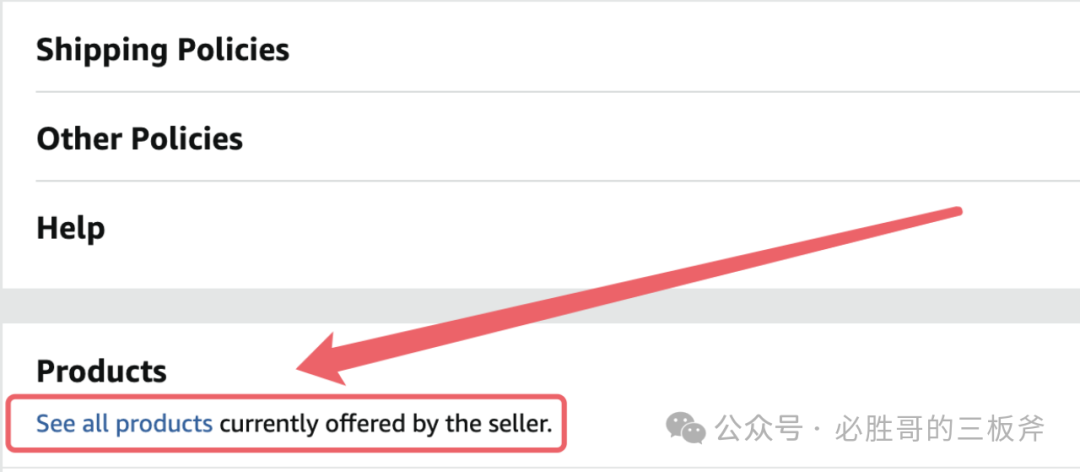The height and width of the screenshot is (472, 1080).
Task: Click the word "products" in the blue link
Action: tap(164, 424)
